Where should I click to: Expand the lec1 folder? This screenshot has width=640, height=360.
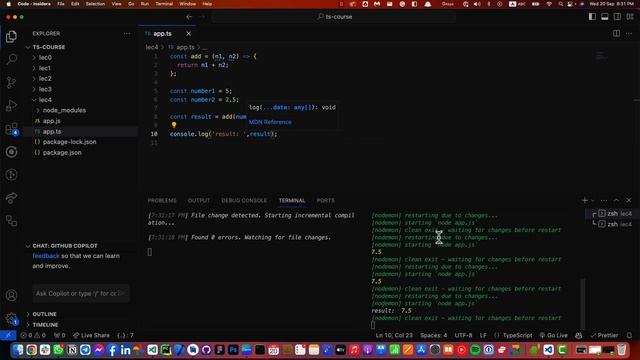(x=45, y=68)
